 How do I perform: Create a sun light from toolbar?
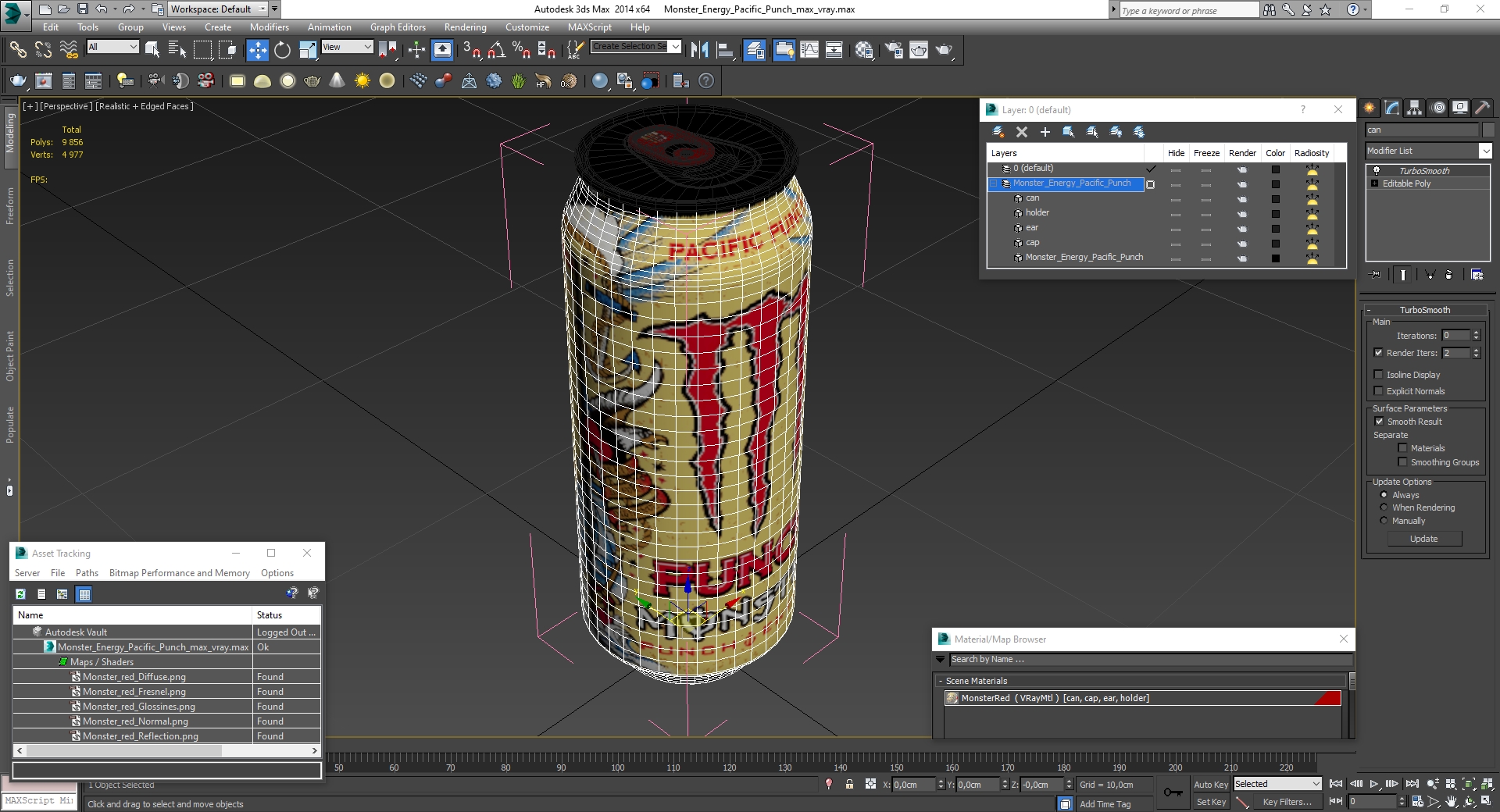click(x=362, y=80)
